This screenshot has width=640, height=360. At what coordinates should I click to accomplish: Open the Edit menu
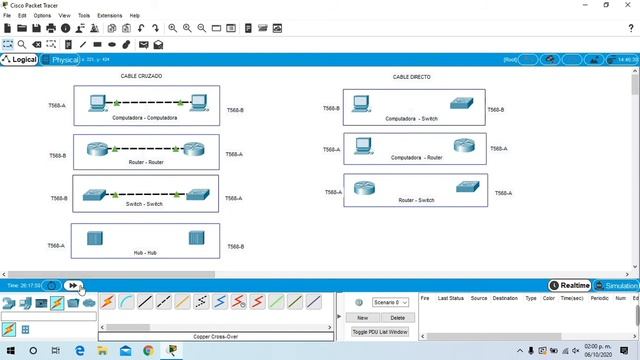22,16
